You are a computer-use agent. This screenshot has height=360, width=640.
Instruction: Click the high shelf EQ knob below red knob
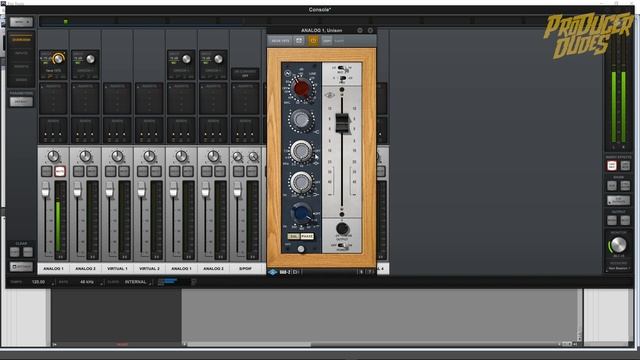pyautogui.click(x=302, y=120)
